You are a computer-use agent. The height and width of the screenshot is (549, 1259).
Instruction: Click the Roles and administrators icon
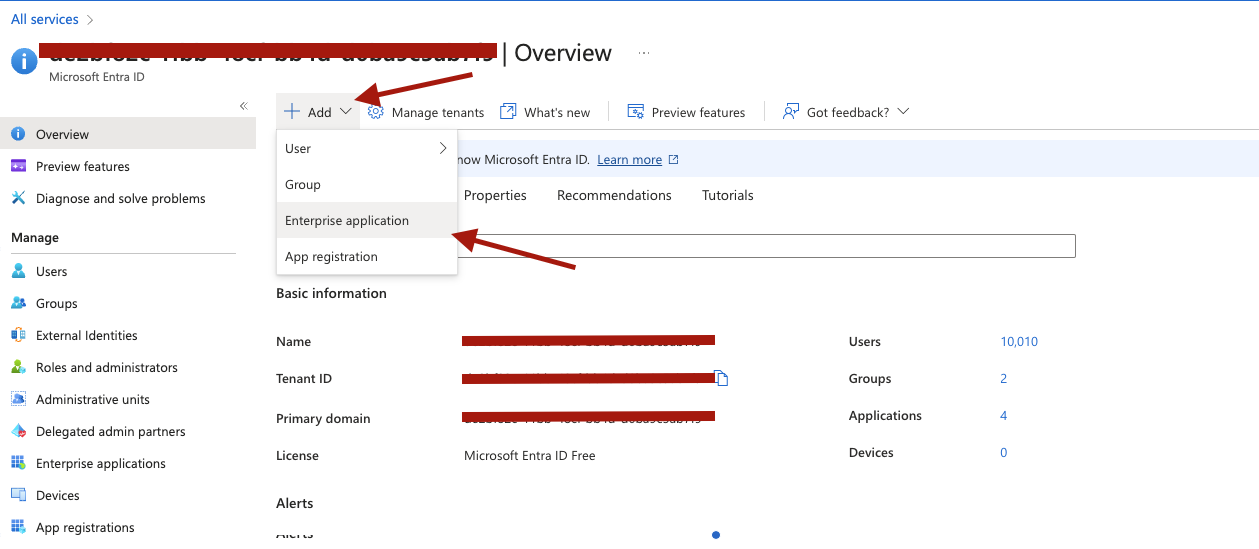pos(18,367)
